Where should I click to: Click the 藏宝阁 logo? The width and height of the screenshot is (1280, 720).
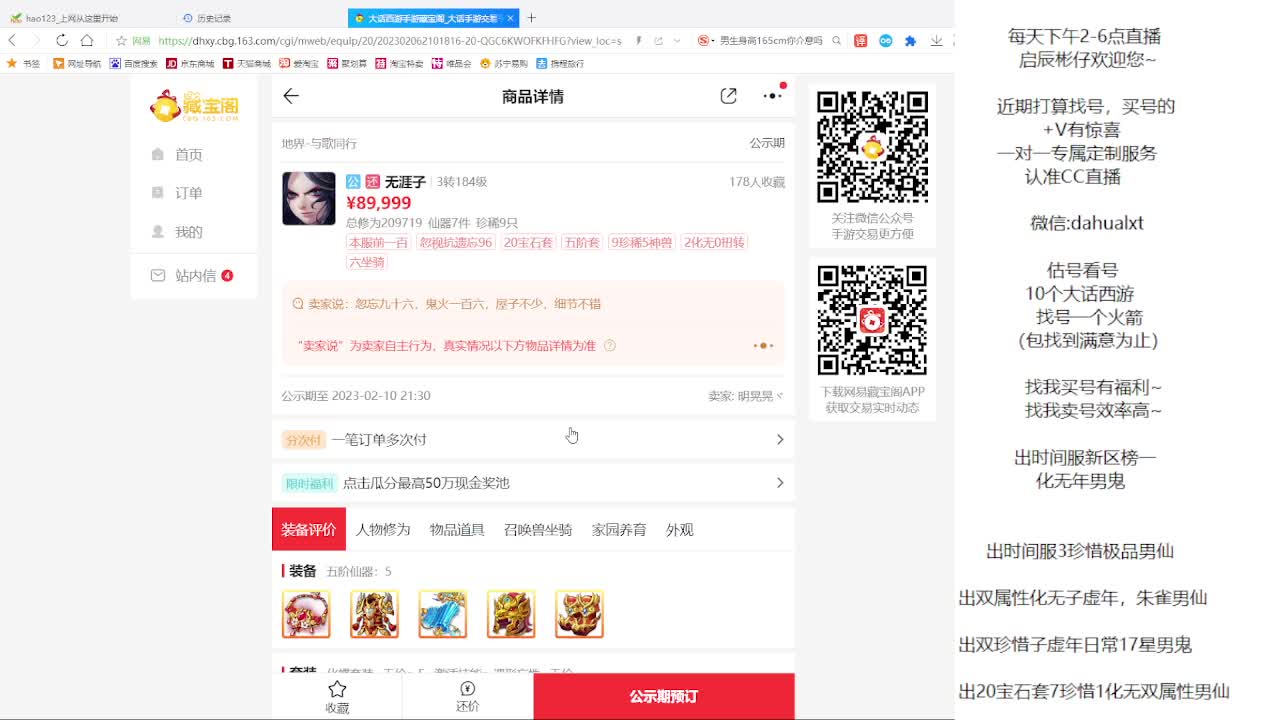click(x=194, y=105)
